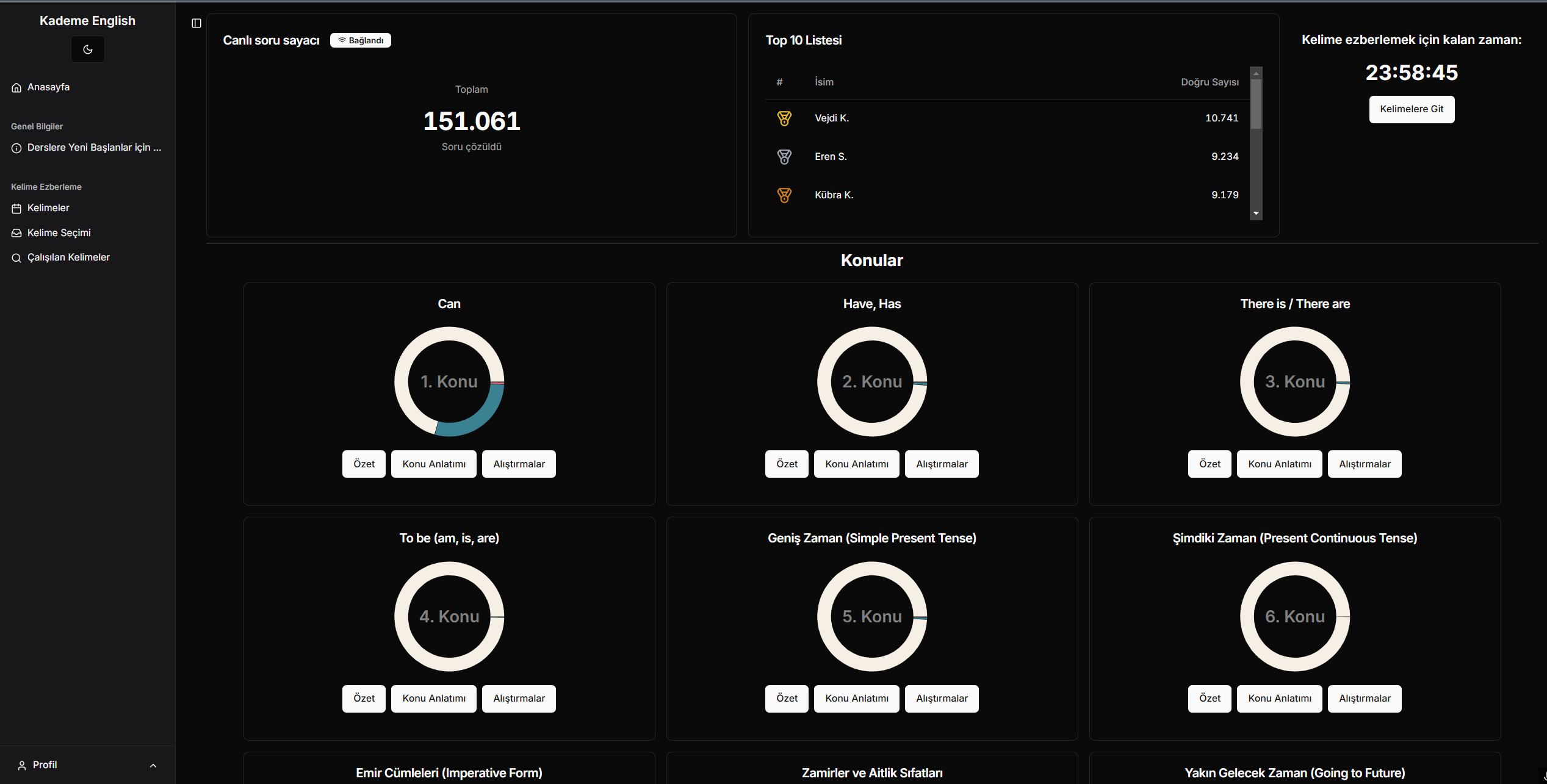
Task: Click the 3. Konu progress ring
Action: click(1295, 382)
